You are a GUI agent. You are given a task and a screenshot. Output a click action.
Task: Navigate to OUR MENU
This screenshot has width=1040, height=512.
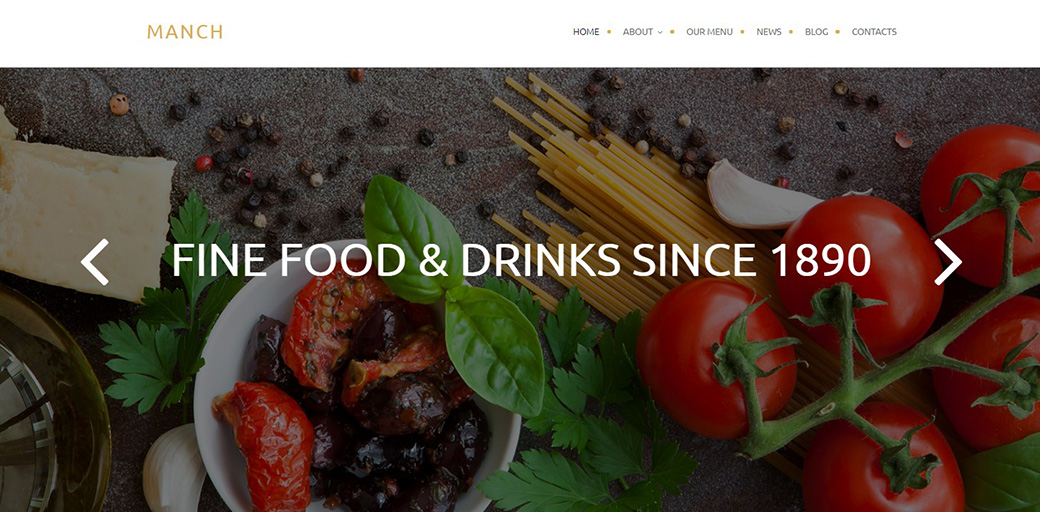click(709, 32)
